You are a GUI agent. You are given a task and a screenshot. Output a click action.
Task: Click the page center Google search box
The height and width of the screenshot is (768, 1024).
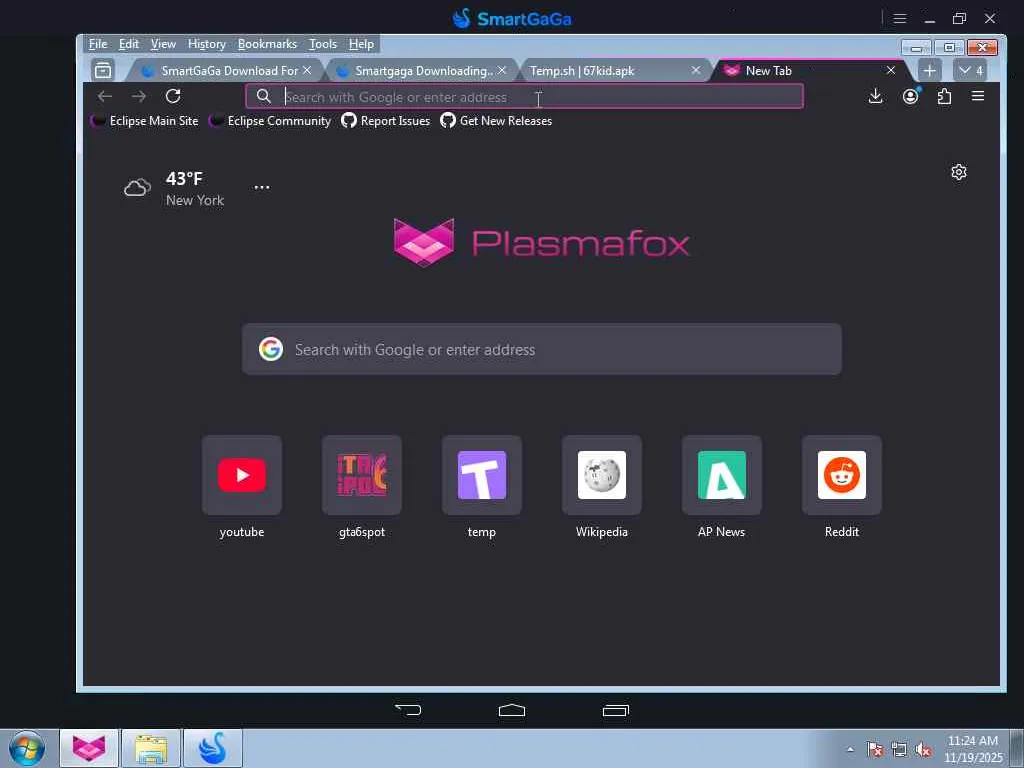click(x=541, y=349)
